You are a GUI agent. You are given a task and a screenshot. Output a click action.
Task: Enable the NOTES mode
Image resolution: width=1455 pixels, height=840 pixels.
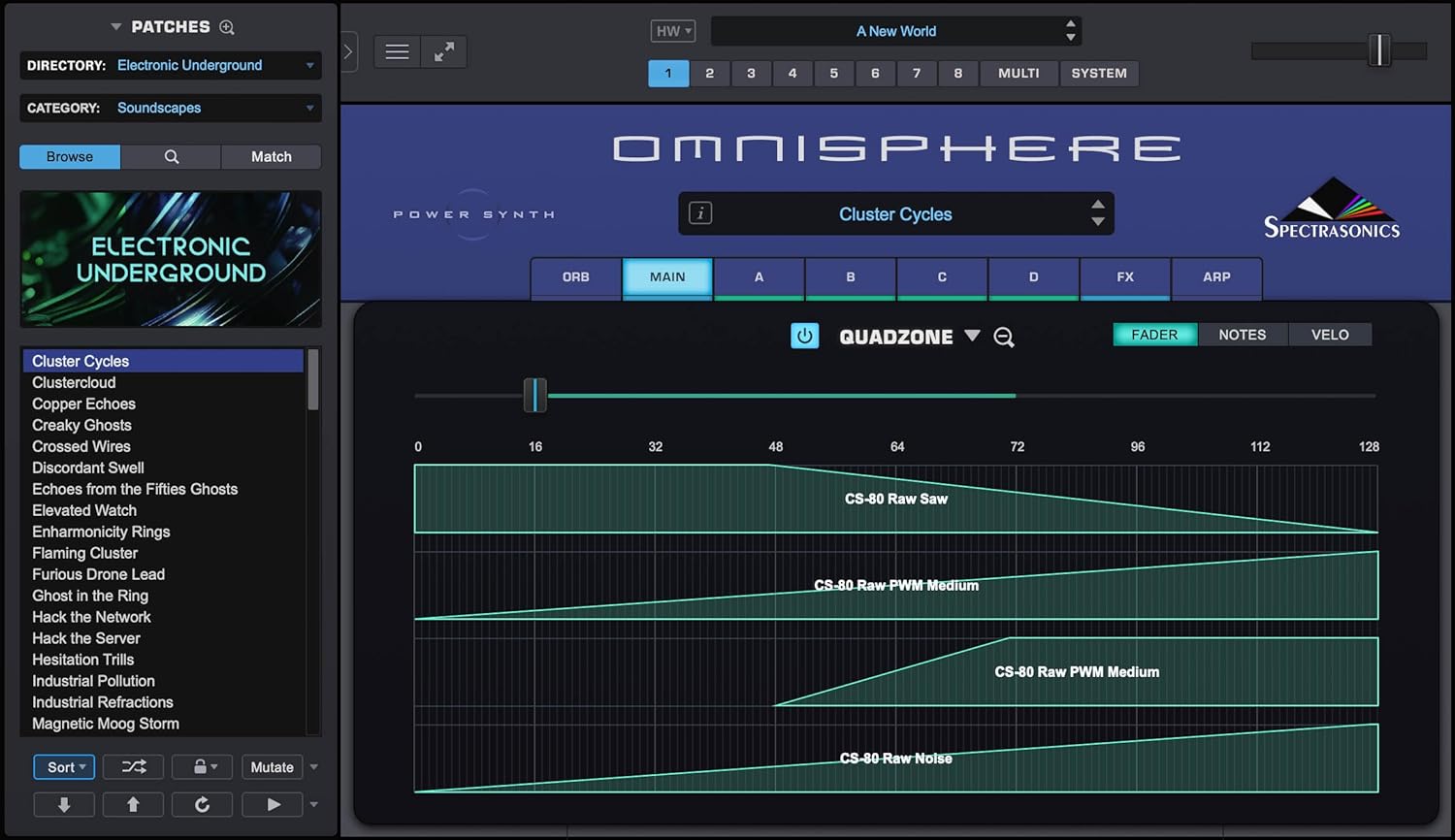tap(1243, 334)
